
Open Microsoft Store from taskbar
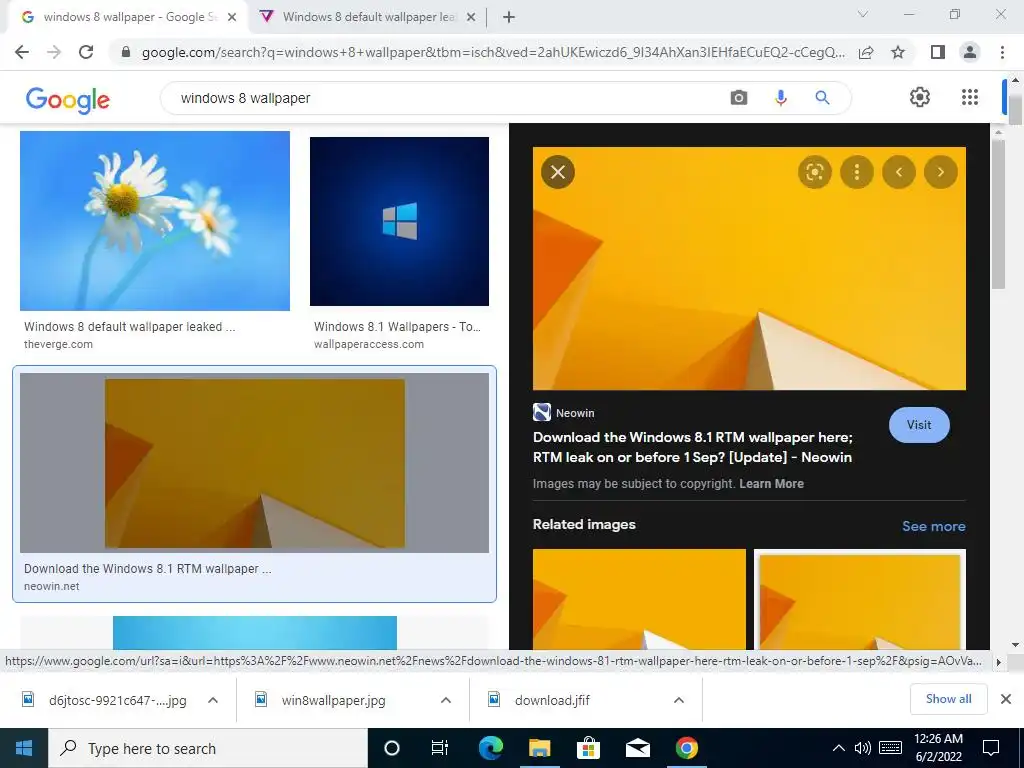pyautogui.click(x=588, y=748)
